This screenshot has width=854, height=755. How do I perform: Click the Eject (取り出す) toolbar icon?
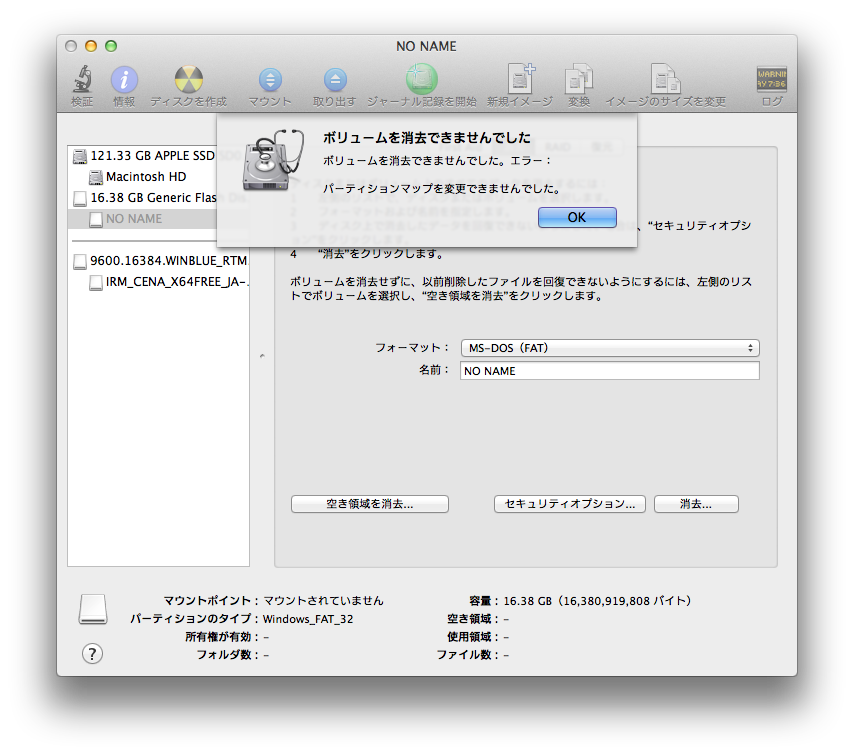tap(335, 80)
